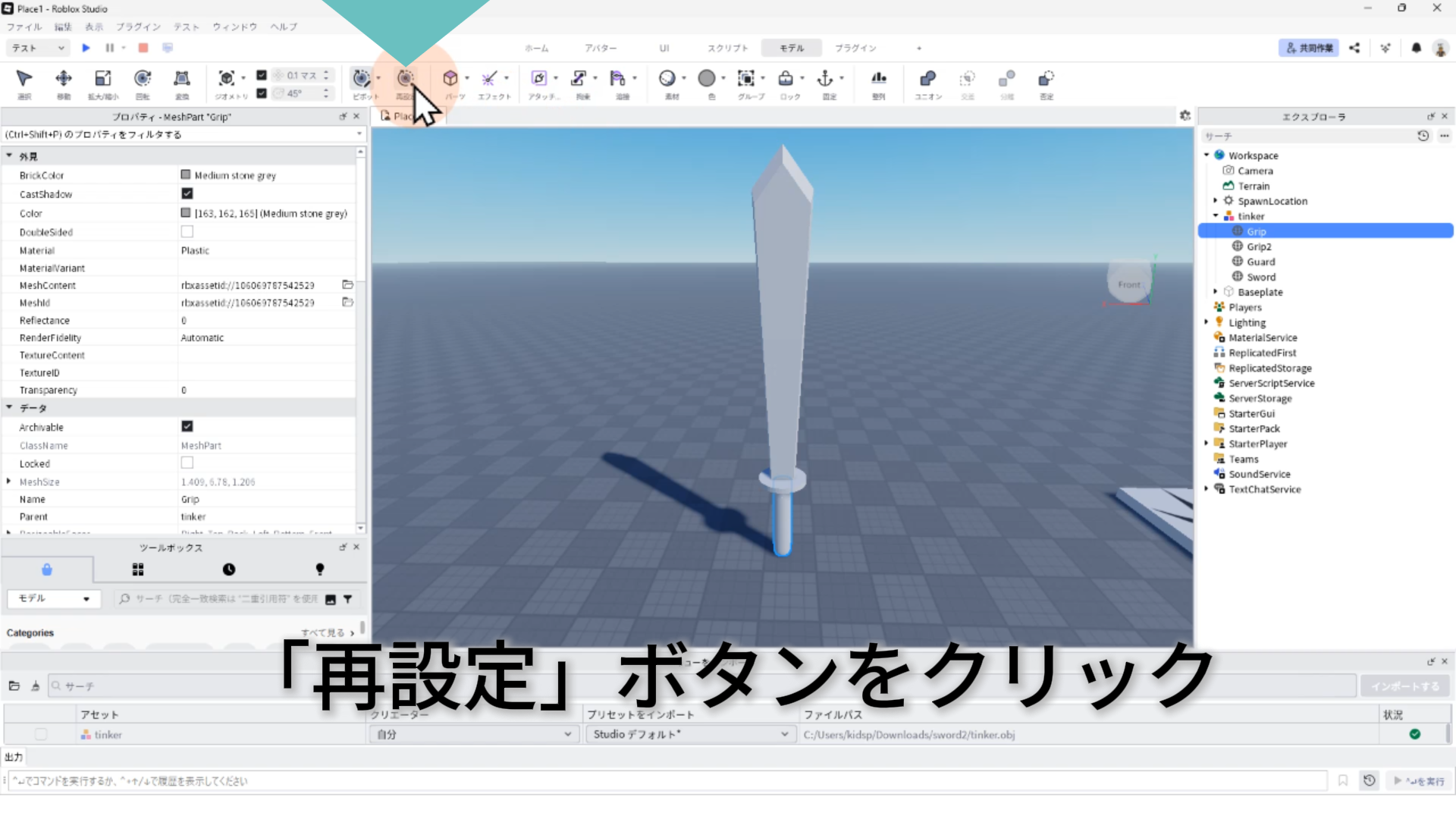The width and height of the screenshot is (1456, 819).
Task: Click the Explorer search field
Action: (1304, 136)
